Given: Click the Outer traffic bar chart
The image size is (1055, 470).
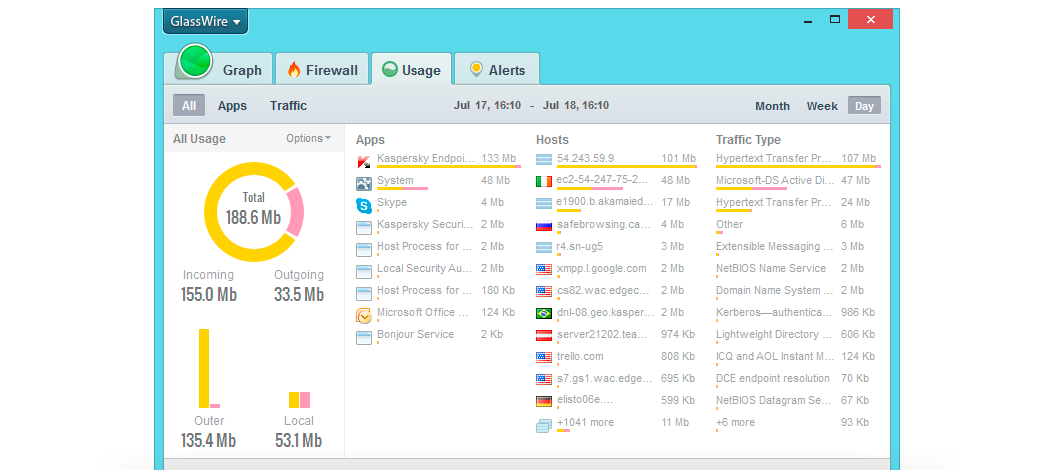Looking at the screenshot, I should tap(209, 368).
